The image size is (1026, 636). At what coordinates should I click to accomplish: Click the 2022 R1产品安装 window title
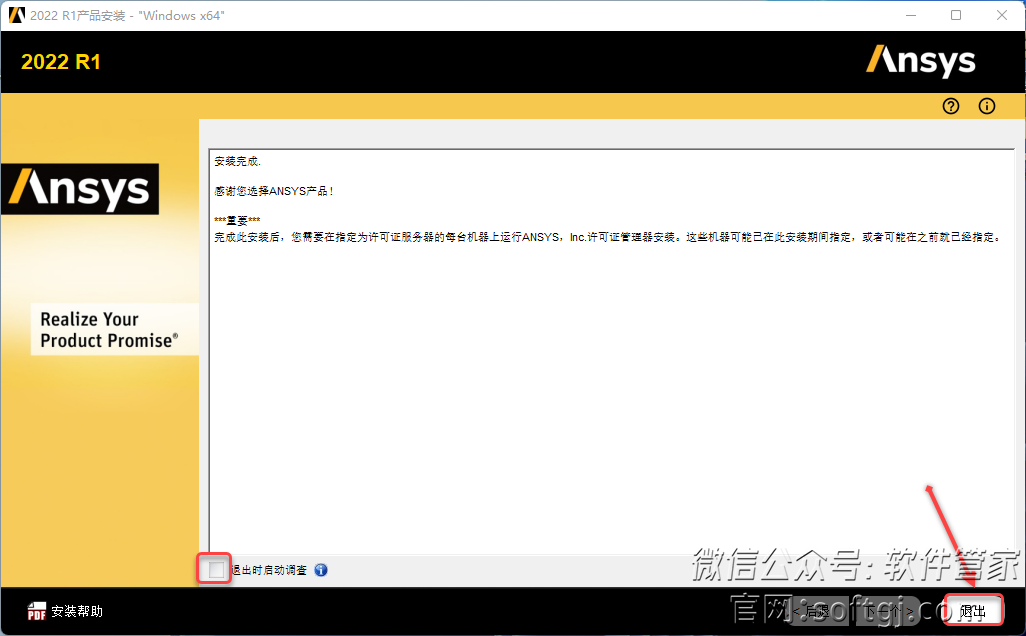[x=127, y=15]
